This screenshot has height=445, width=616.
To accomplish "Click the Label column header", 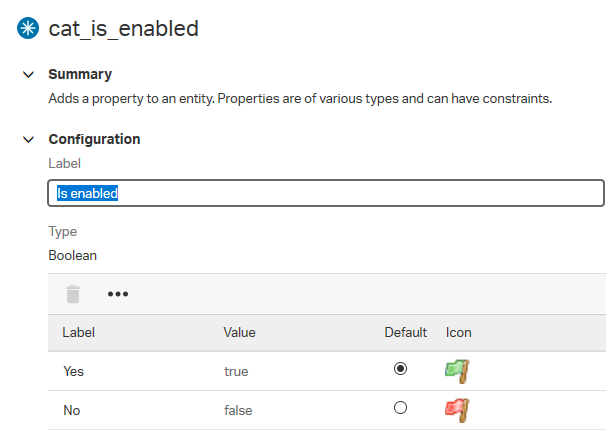I will coord(79,332).
